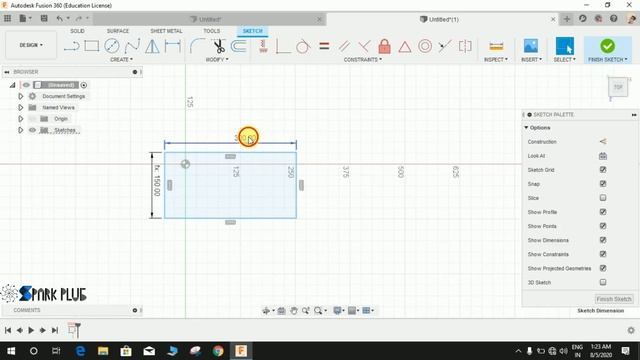Open the Modify dropdown menu

[217, 60]
